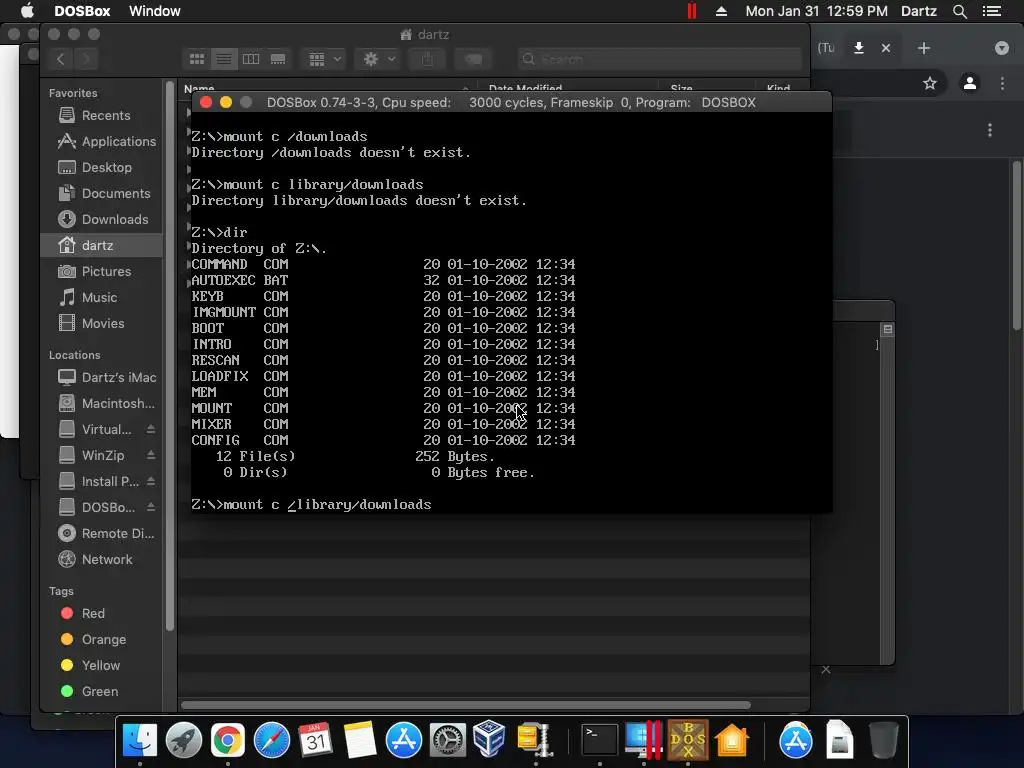The image size is (1024, 768).
Task: Open Finder from the Dock
Action: point(140,740)
